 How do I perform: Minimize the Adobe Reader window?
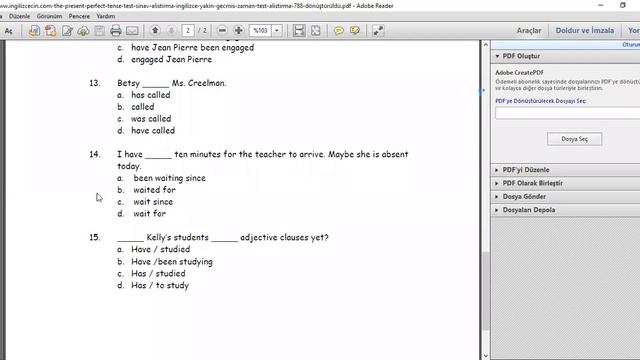click(x=600, y=5)
